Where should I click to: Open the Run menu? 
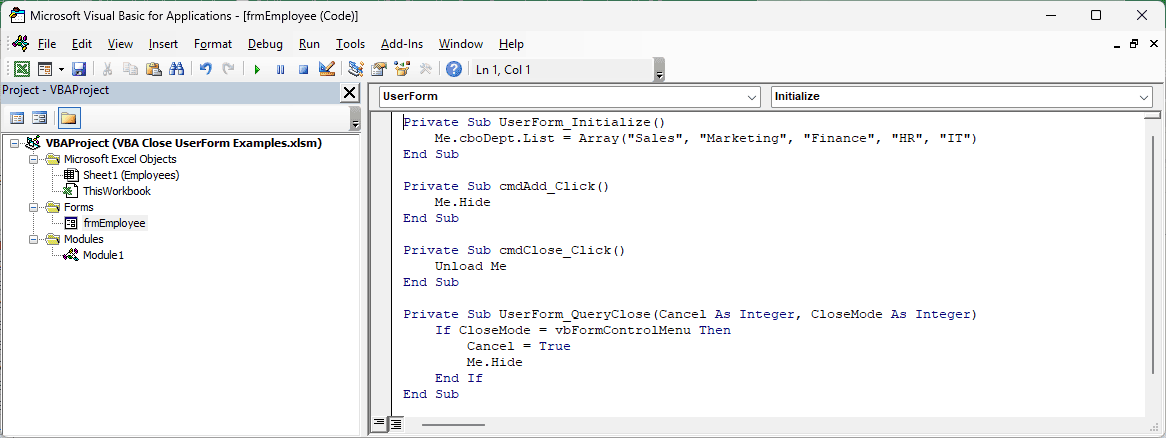pos(309,44)
